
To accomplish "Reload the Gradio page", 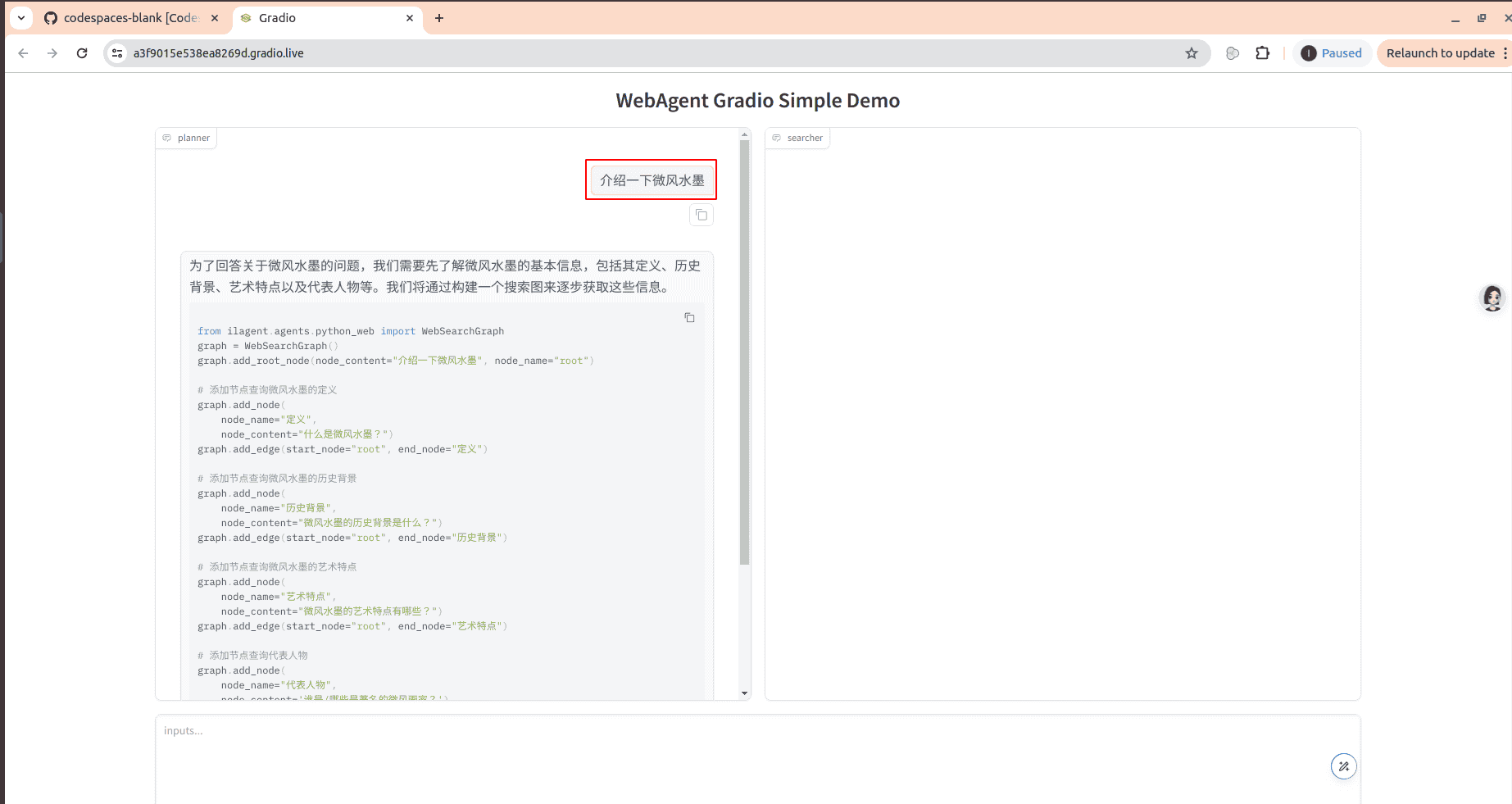I will (82, 53).
